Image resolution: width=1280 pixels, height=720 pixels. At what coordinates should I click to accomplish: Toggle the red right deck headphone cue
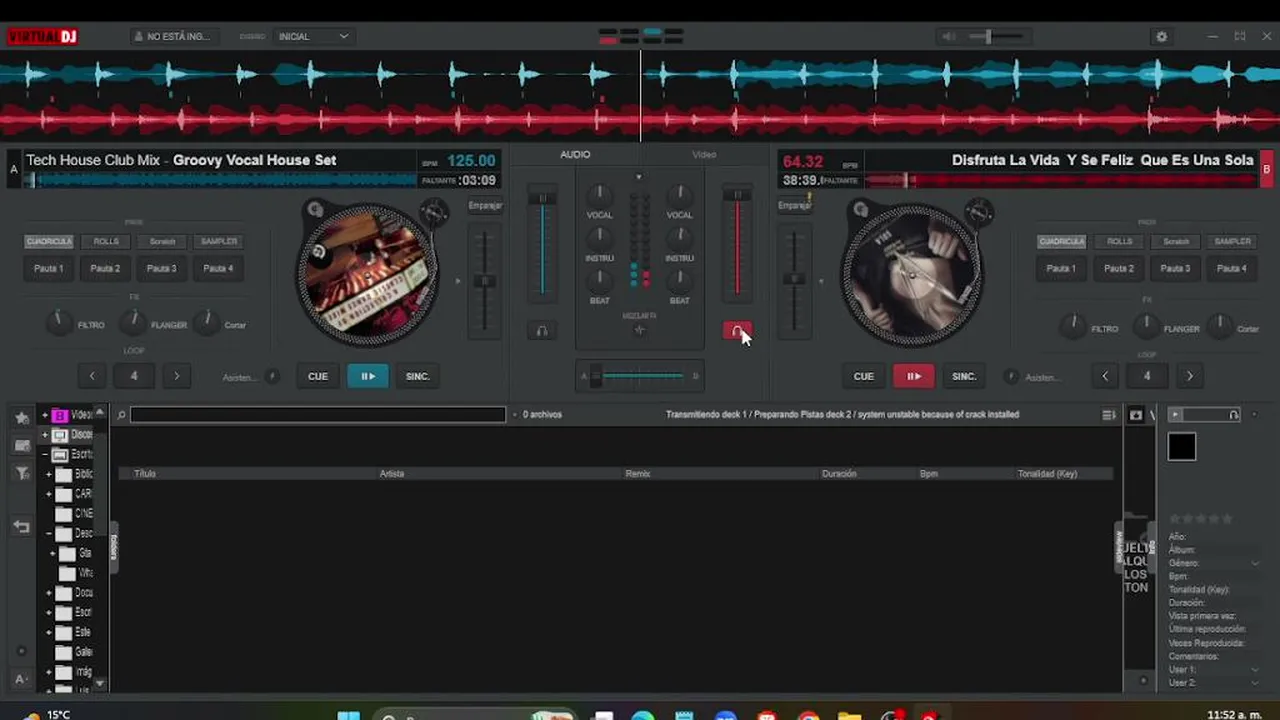click(x=737, y=331)
